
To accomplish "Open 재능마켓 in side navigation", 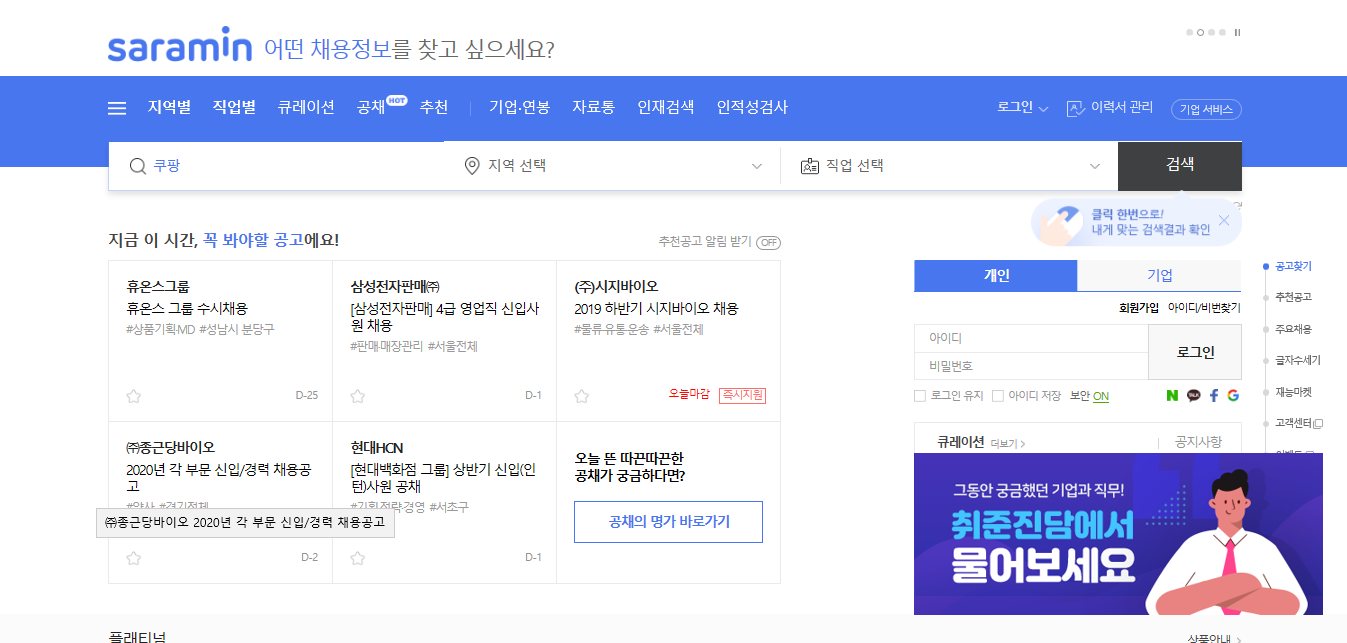I will pos(1293,392).
